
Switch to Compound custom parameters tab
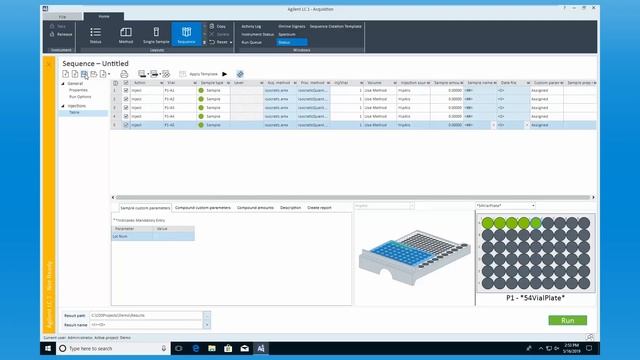pyautogui.click(x=203, y=208)
